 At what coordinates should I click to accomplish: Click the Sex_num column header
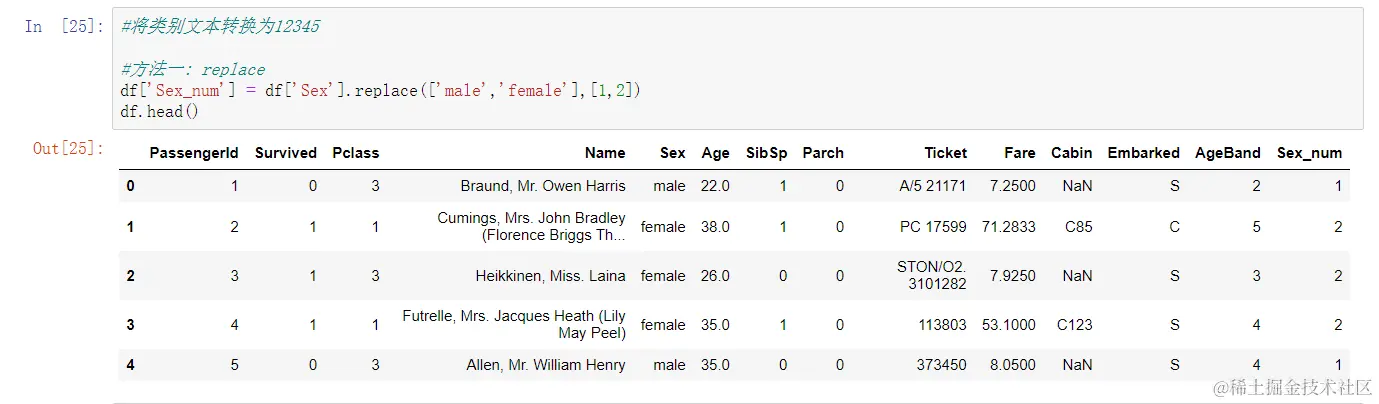(x=1309, y=153)
